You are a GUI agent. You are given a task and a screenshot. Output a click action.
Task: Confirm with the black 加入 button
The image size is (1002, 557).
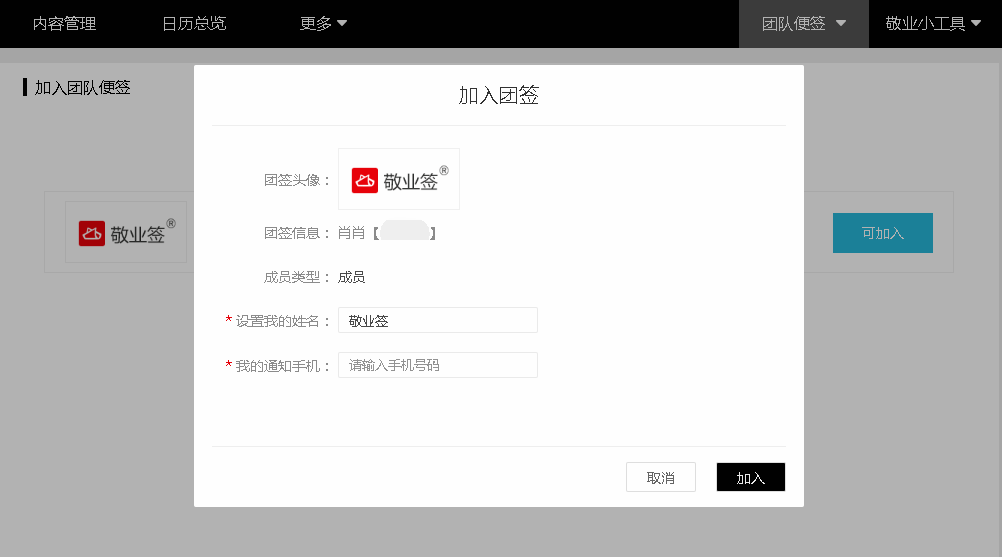click(750, 478)
